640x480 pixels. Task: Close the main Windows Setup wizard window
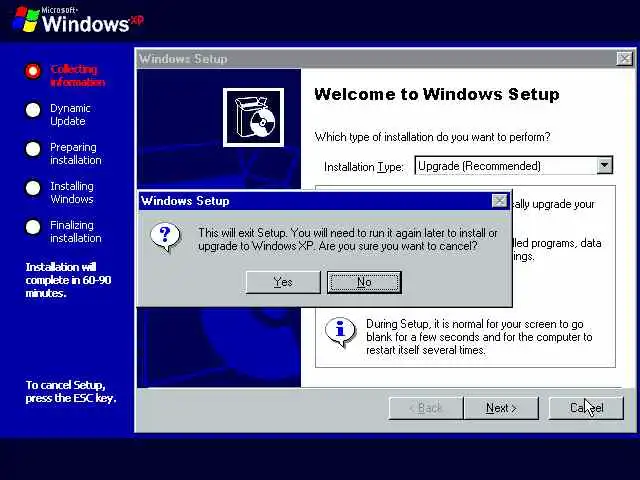tap(624, 59)
